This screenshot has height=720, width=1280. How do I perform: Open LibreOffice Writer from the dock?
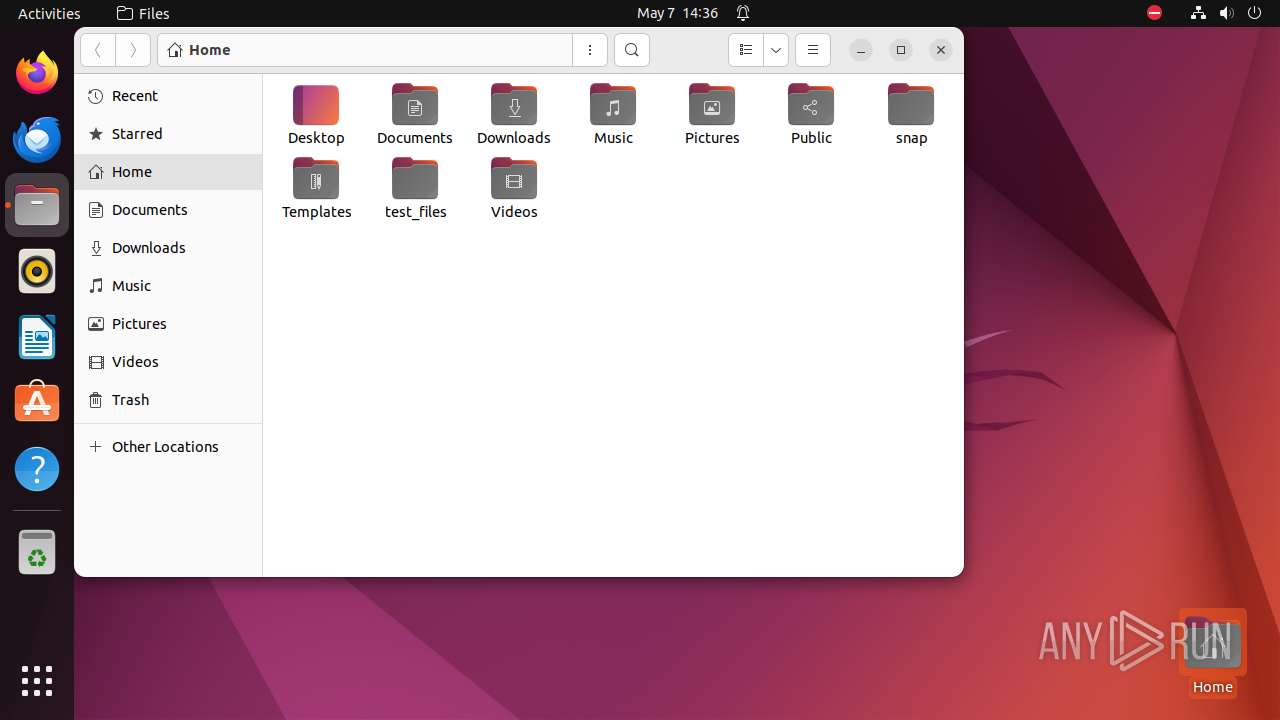point(37,337)
